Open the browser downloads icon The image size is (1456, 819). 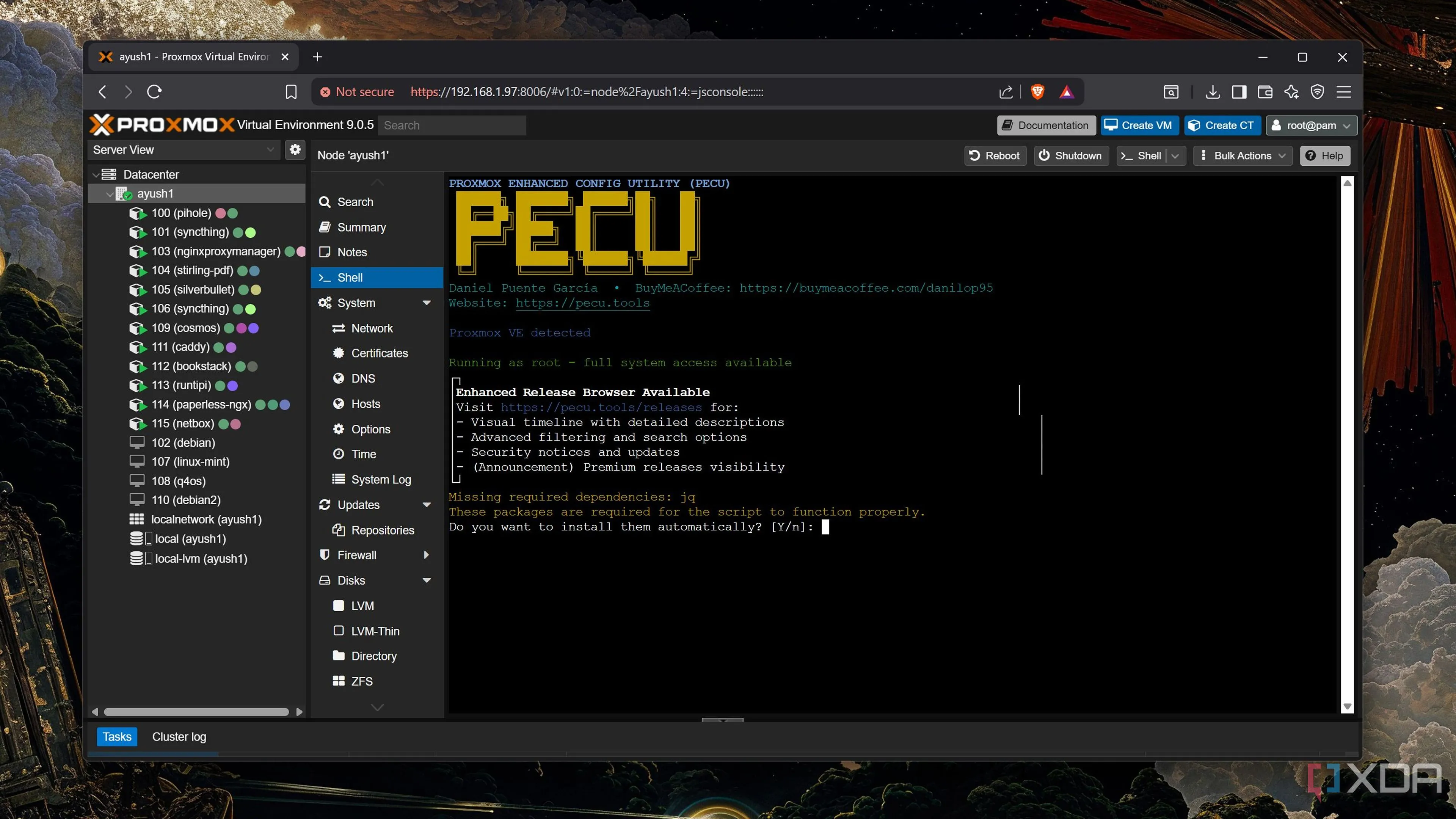[x=1212, y=91]
